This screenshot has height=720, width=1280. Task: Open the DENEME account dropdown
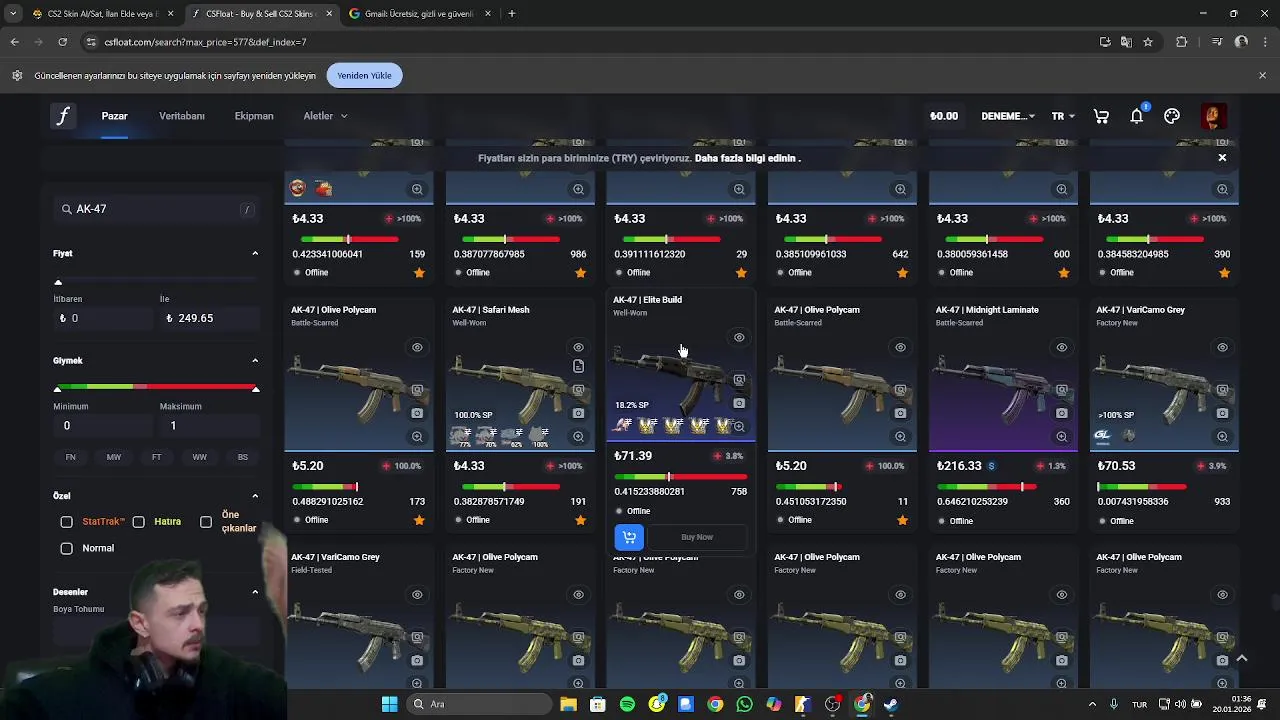point(1008,116)
